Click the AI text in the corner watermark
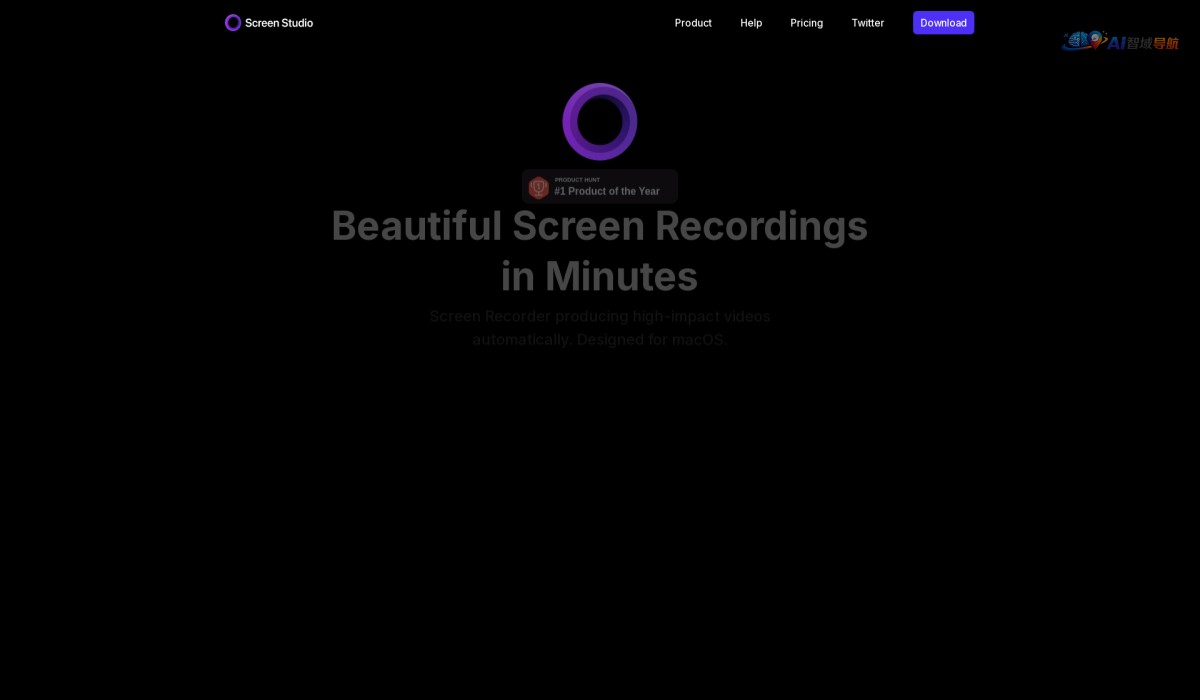The image size is (1200, 700). (x=1118, y=43)
